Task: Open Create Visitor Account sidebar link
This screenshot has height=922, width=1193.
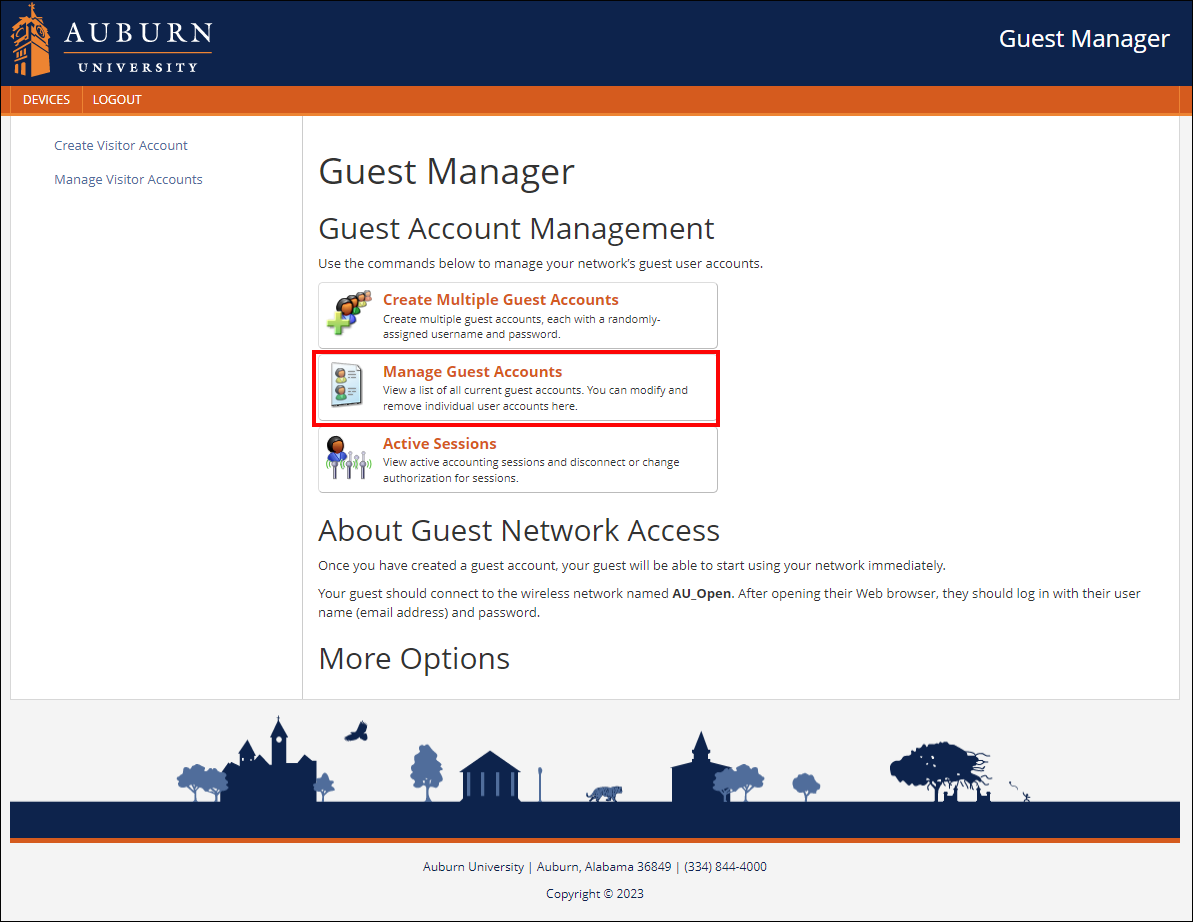Action: coord(120,145)
